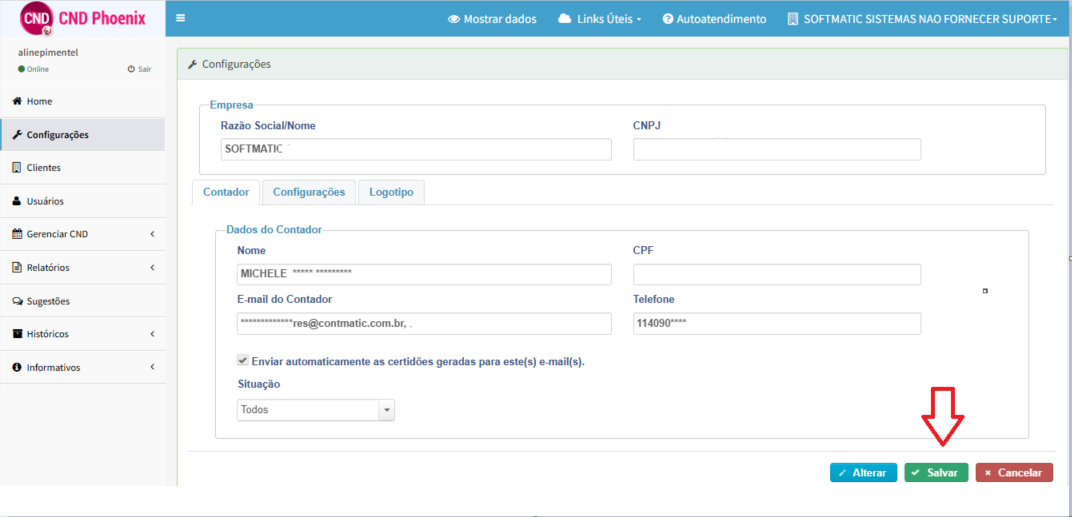Click the Usuários person icon
Viewport: 1072px width, 517px height.
point(17,201)
